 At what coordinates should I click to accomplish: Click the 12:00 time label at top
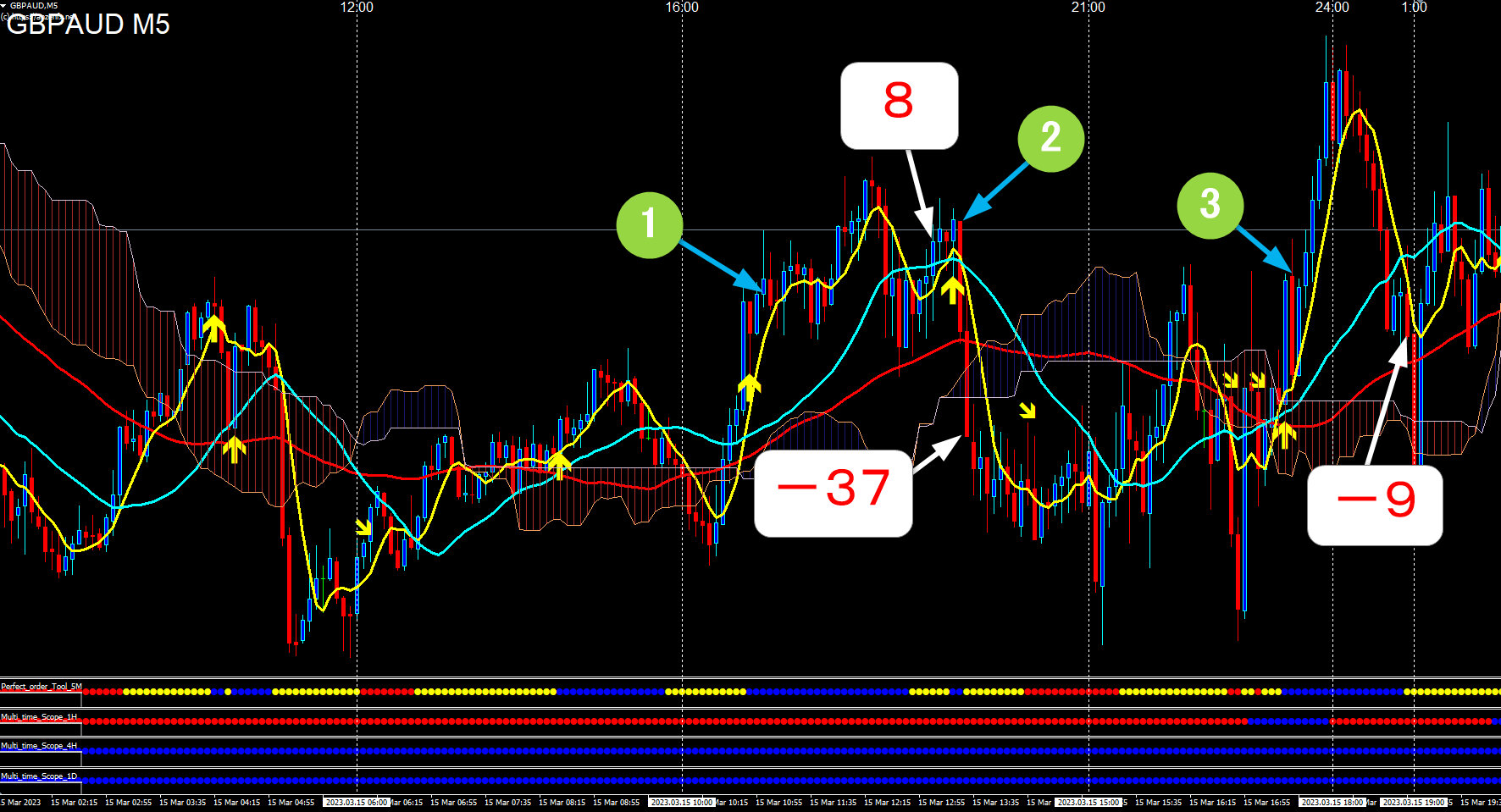tap(357, 8)
